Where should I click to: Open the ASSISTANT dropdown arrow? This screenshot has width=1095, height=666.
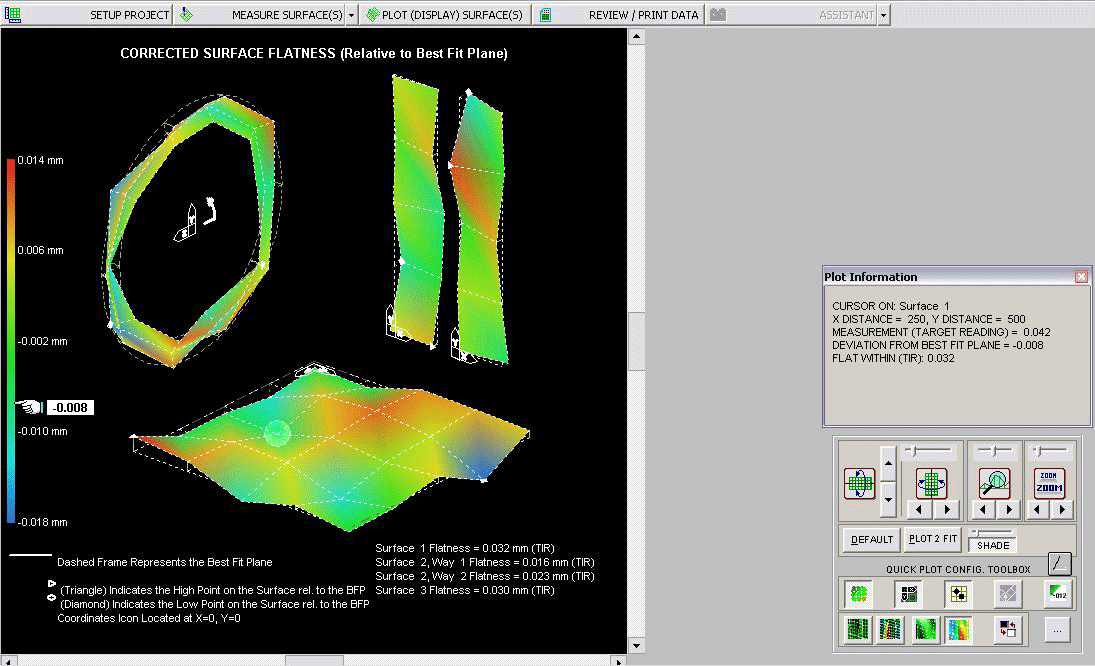tap(883, 15)
